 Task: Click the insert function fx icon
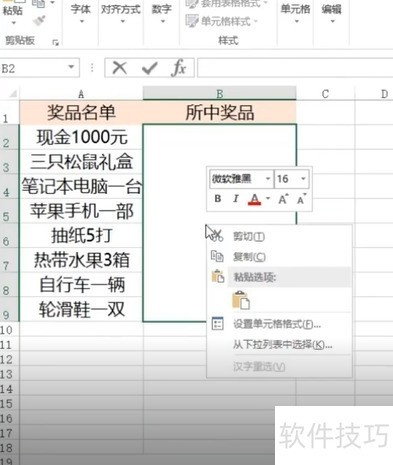(x=179, y=68)
